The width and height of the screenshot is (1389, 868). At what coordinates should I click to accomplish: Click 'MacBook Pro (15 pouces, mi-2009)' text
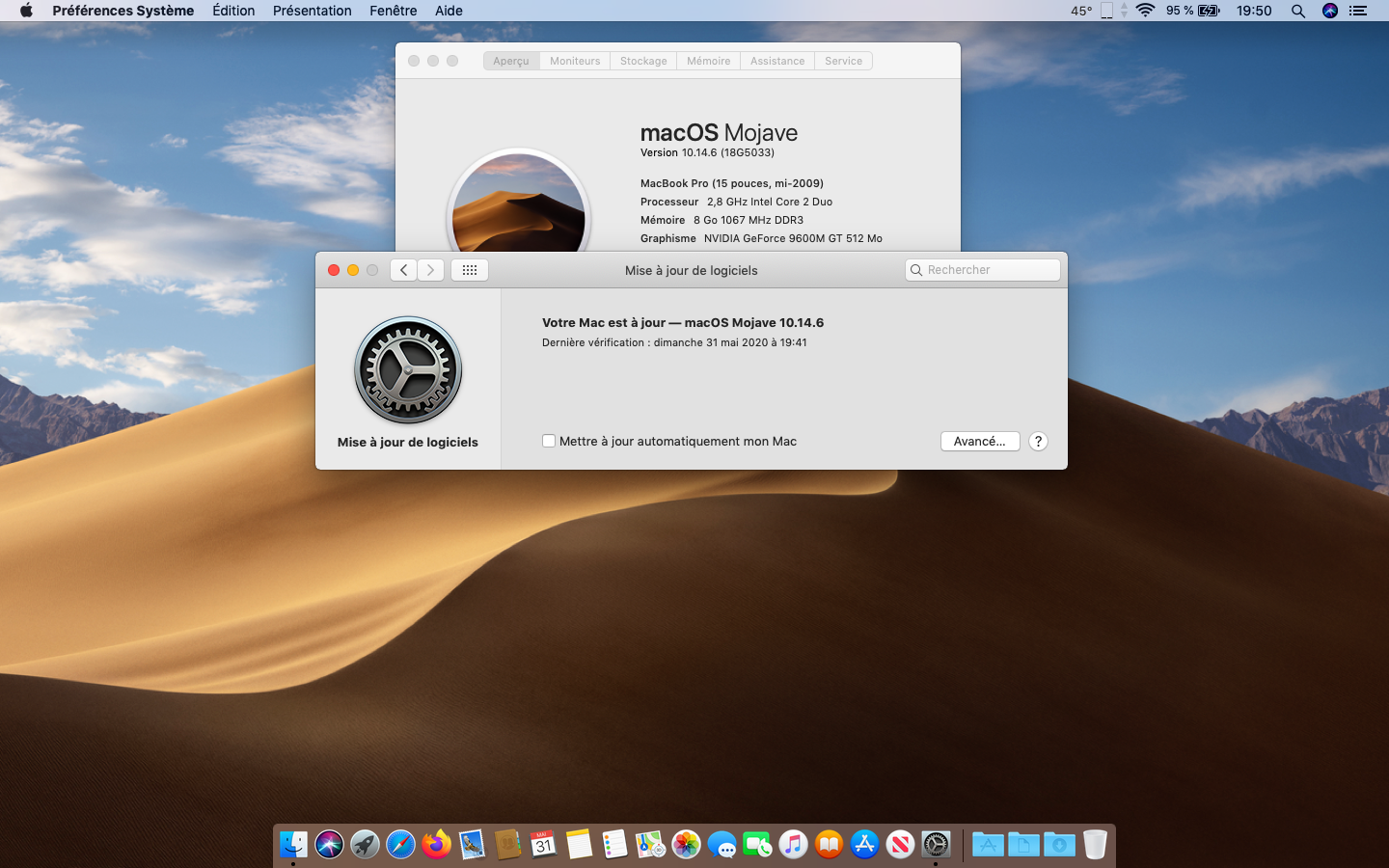(732, 183)
